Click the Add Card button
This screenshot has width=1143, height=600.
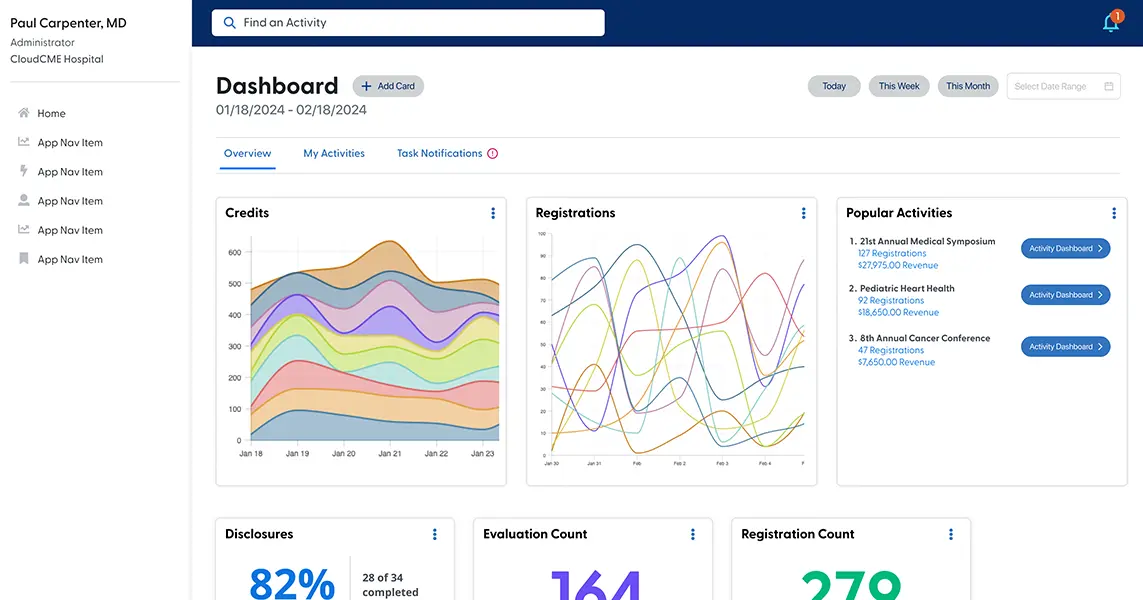[388, 87]
